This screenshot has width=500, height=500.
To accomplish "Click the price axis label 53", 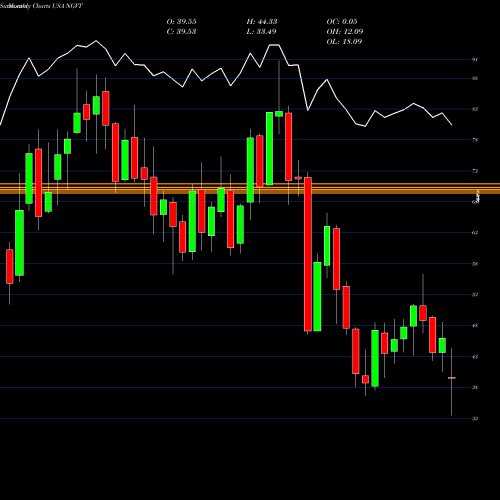I will click(475, 295).
